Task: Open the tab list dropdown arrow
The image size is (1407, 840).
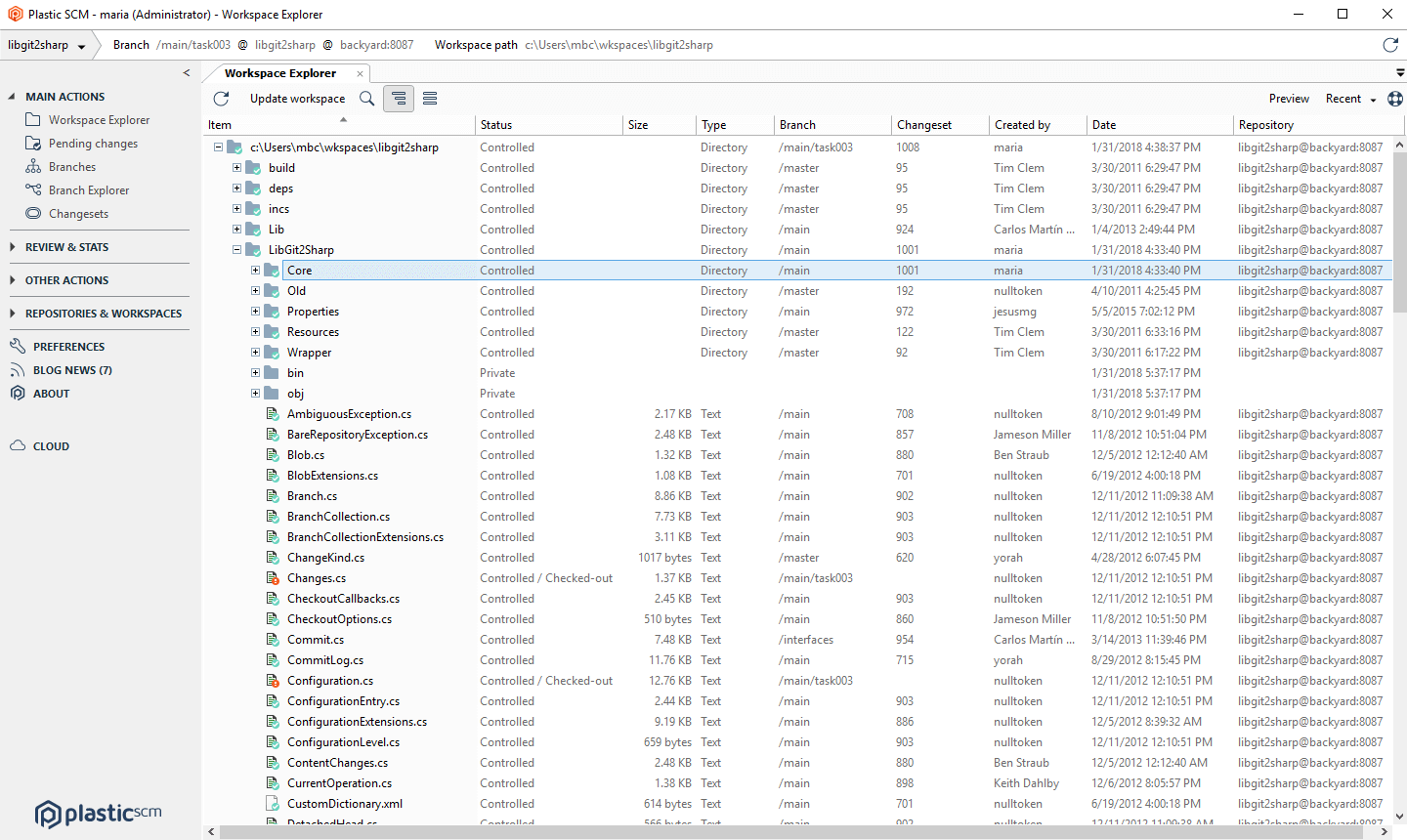Action: coord(1400,73)
